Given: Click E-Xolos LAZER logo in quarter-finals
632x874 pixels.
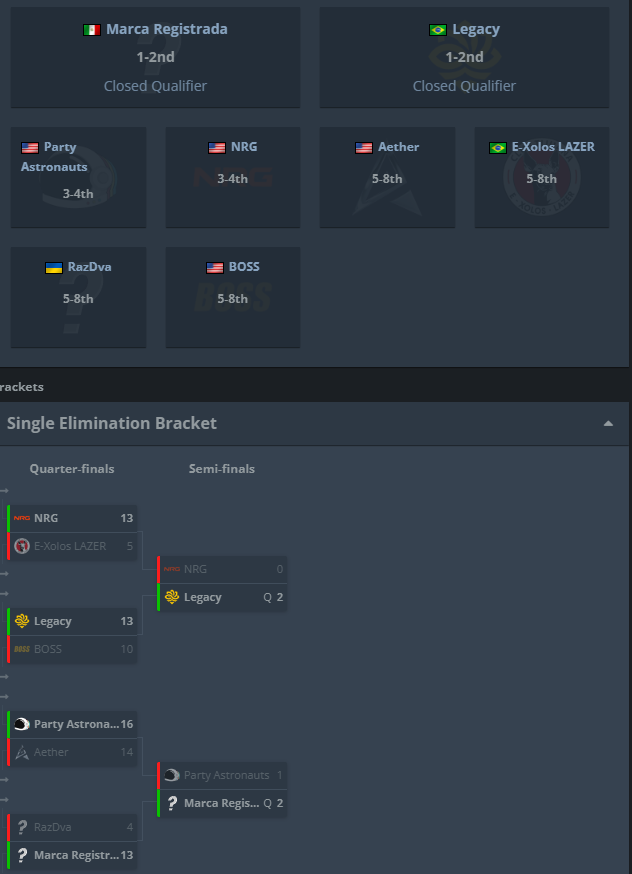Looking at the screenshot, I should (x=22, y=546).
